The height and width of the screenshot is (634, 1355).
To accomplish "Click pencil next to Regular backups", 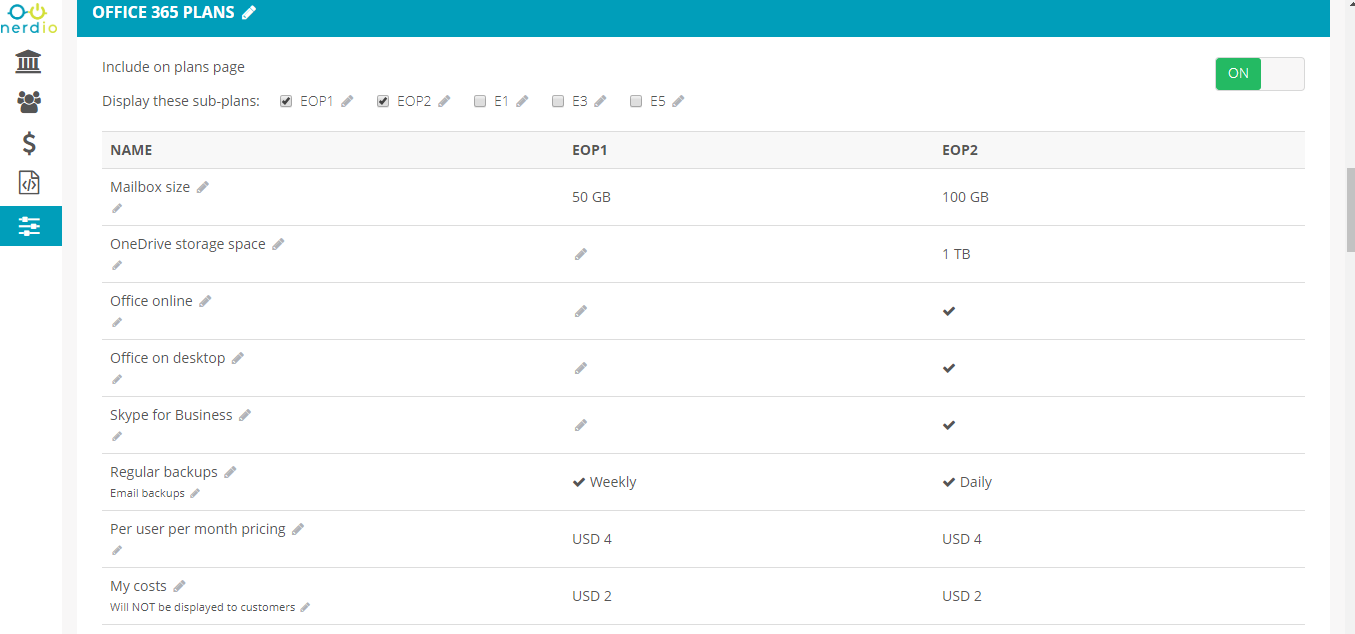I will coord(230,472).
